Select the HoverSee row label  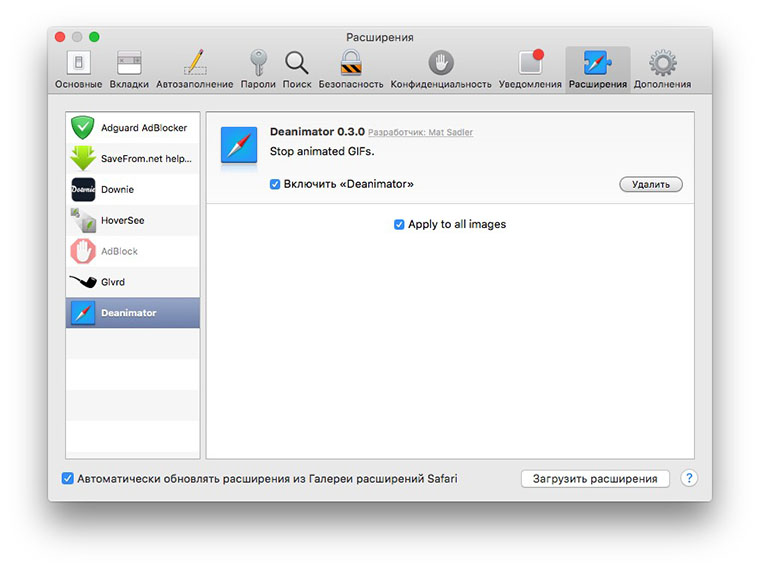pyautogui.click(x=123, y=221)
